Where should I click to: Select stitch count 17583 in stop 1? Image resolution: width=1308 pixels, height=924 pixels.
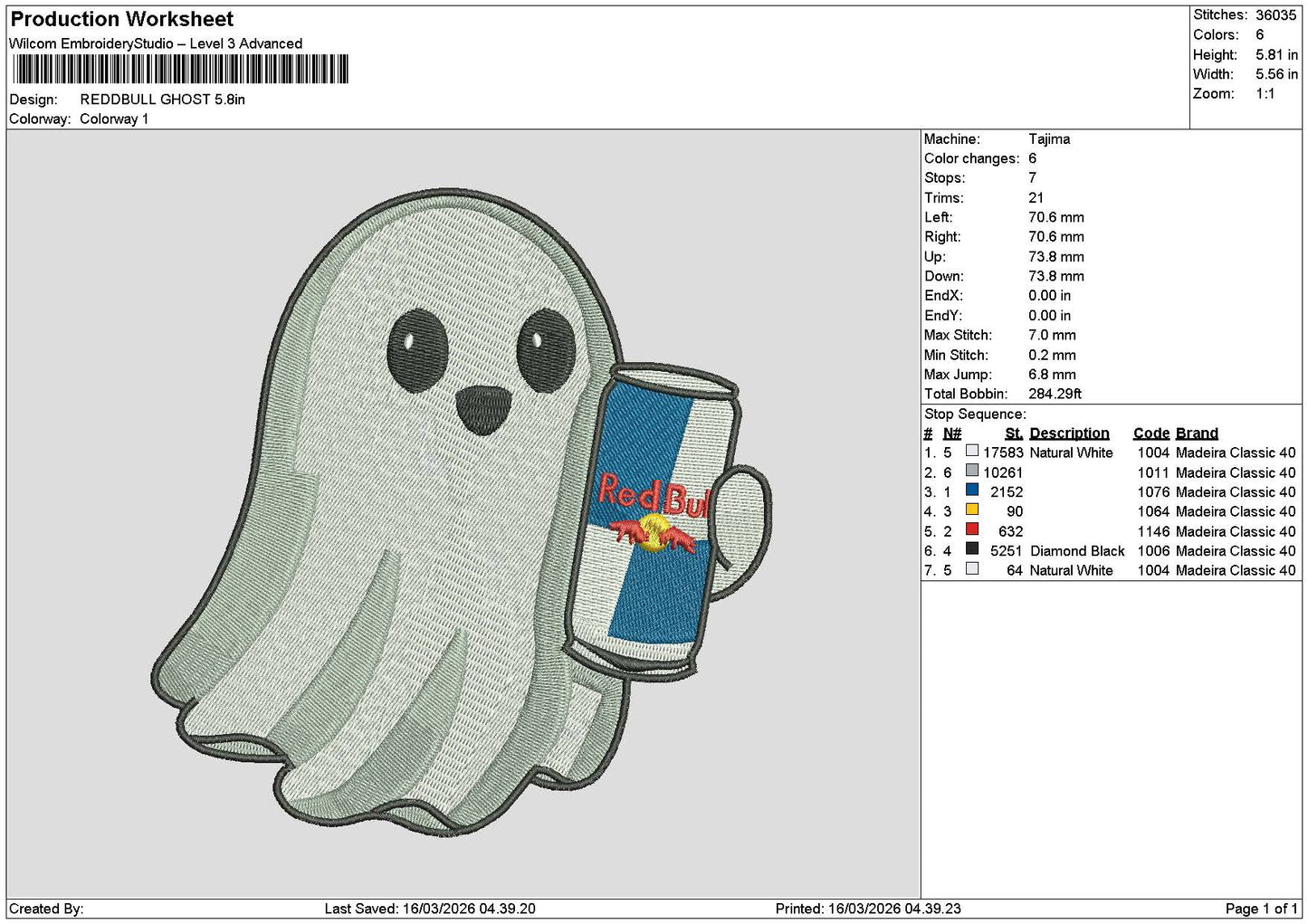(1003, 453)
